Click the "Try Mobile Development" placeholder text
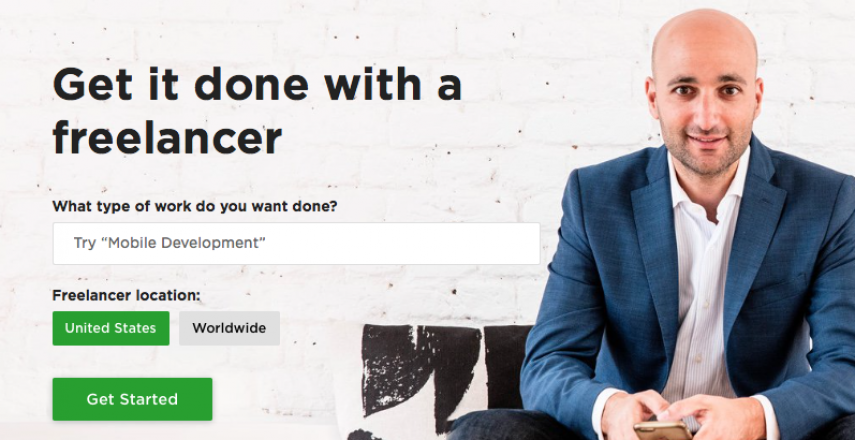The width and height of the screenshot is (855, 440). pyautogui.click(x=170, y=243)
